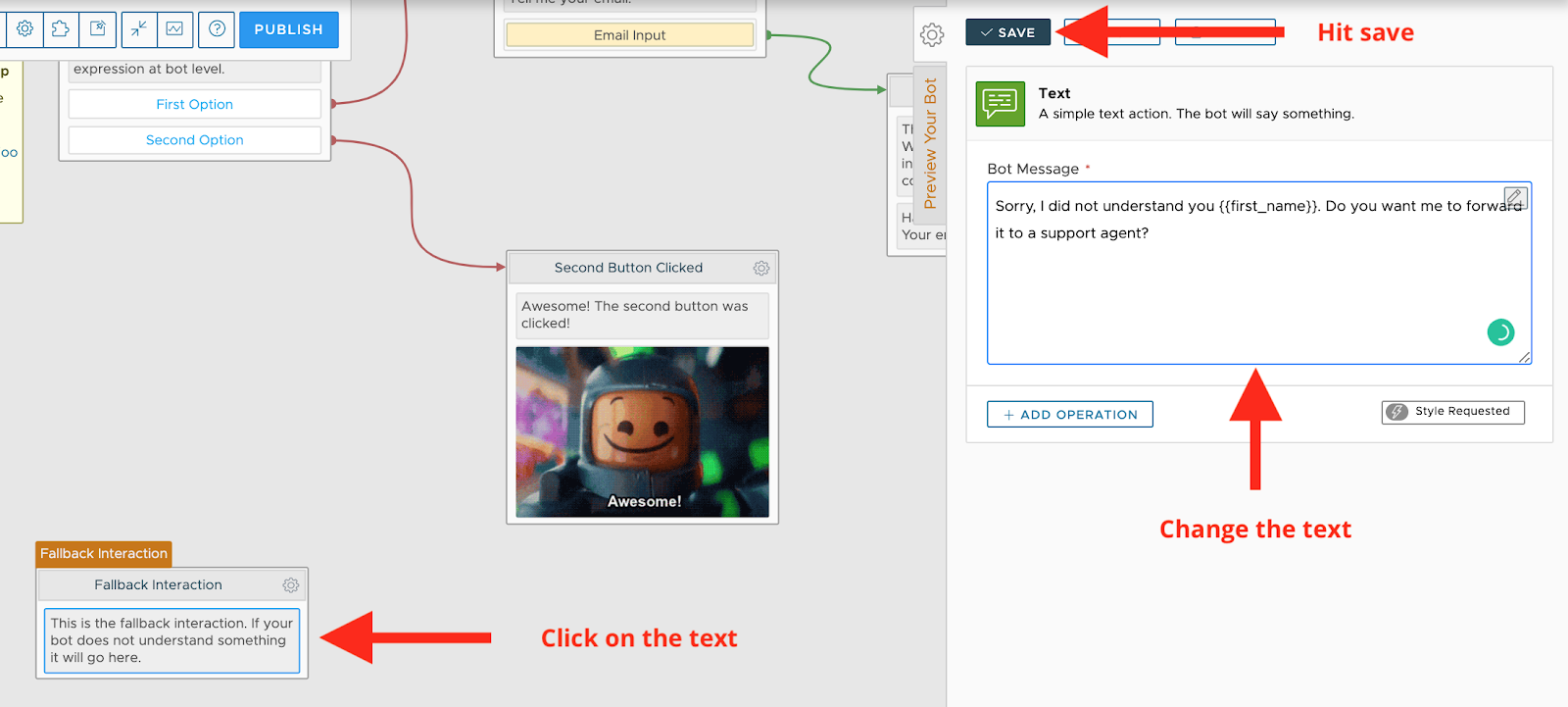This screenshot has height=707, width=1568.
Task: Select the First Option button
Action: pos(194,104)
